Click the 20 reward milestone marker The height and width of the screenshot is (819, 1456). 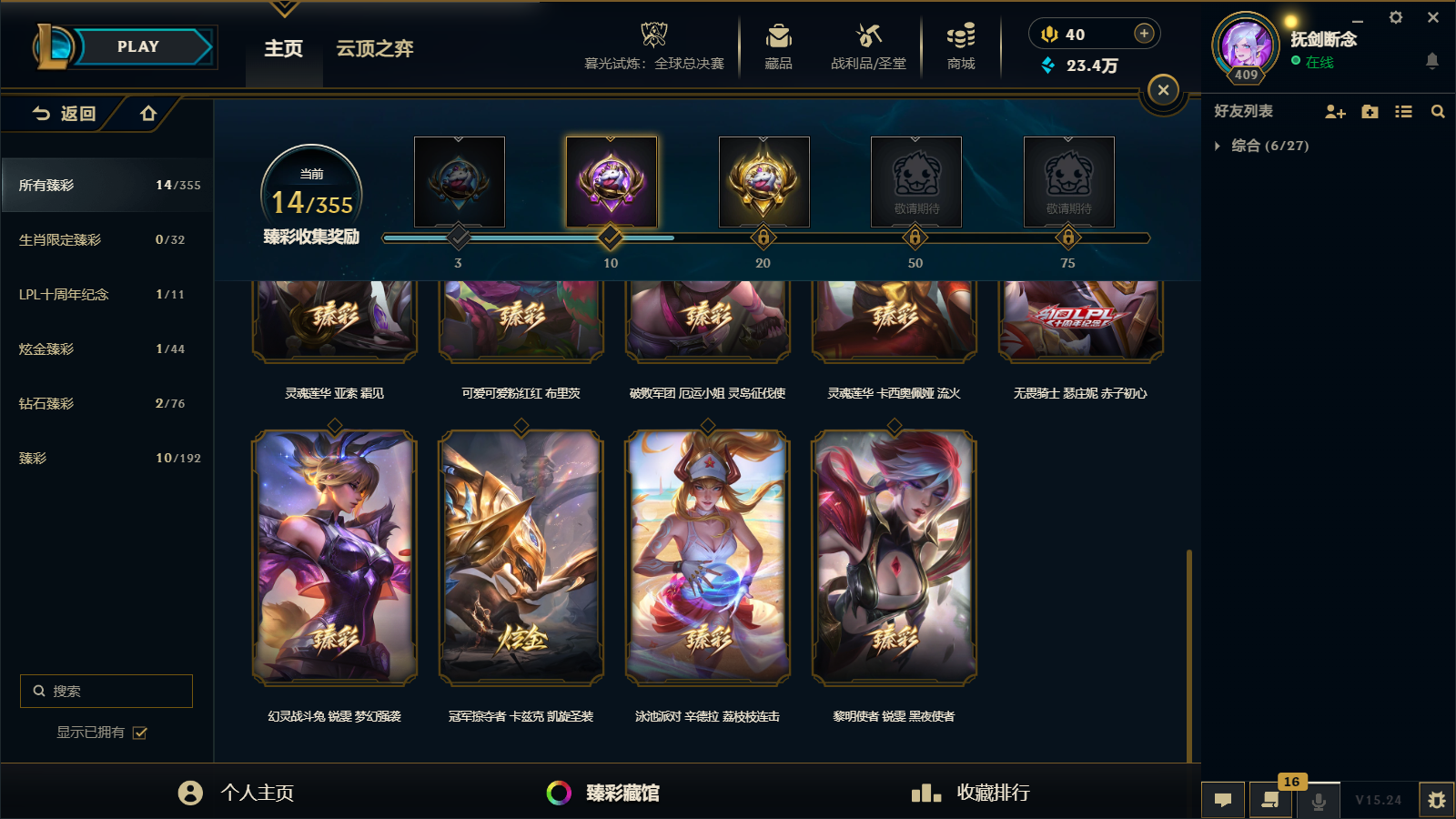click(x=763, y=238)
